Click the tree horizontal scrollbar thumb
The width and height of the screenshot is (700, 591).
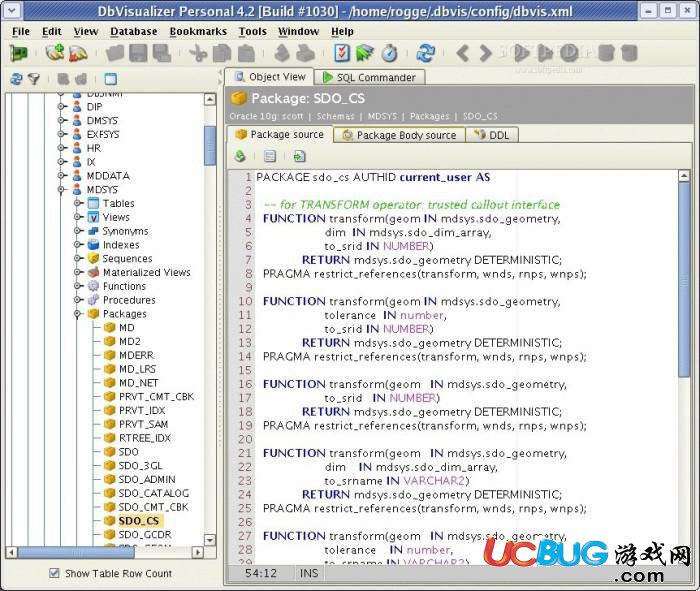[76, 553]
